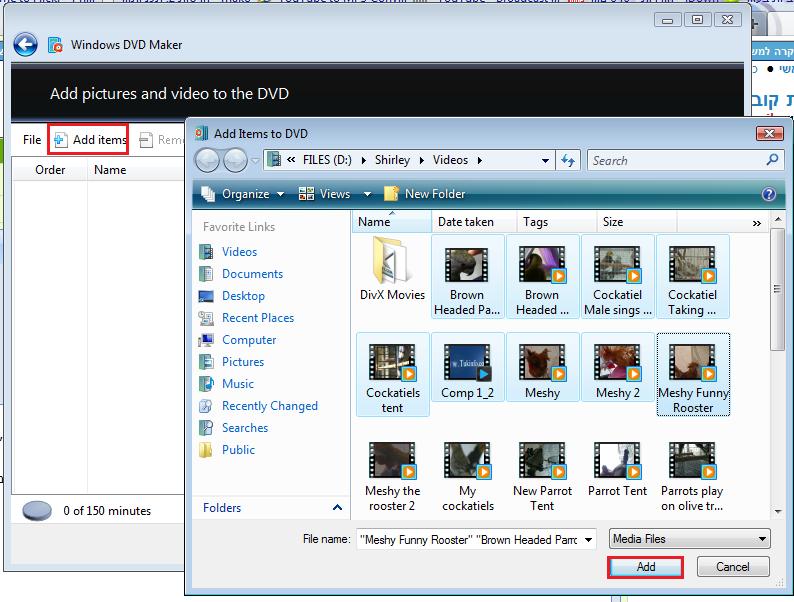Create a New Folder from toolbar

tap(424, 194)
